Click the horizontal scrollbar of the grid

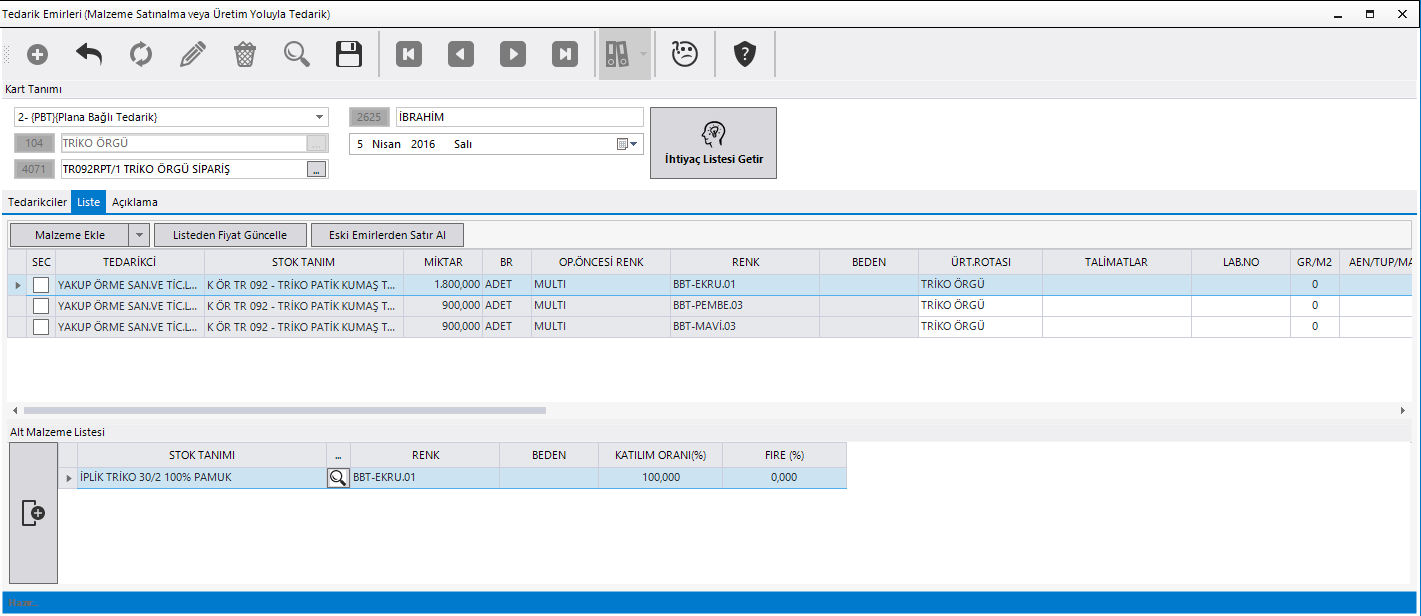click(x=285, y=410)
